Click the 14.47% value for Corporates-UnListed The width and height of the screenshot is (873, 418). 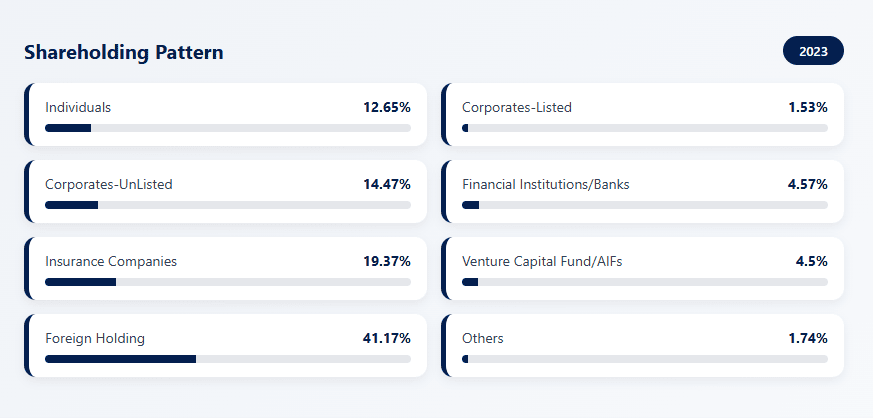[387, 184]
